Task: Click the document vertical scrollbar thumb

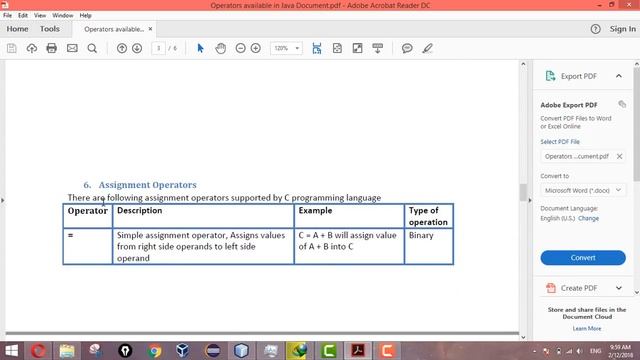Action: tap(523, 192)
